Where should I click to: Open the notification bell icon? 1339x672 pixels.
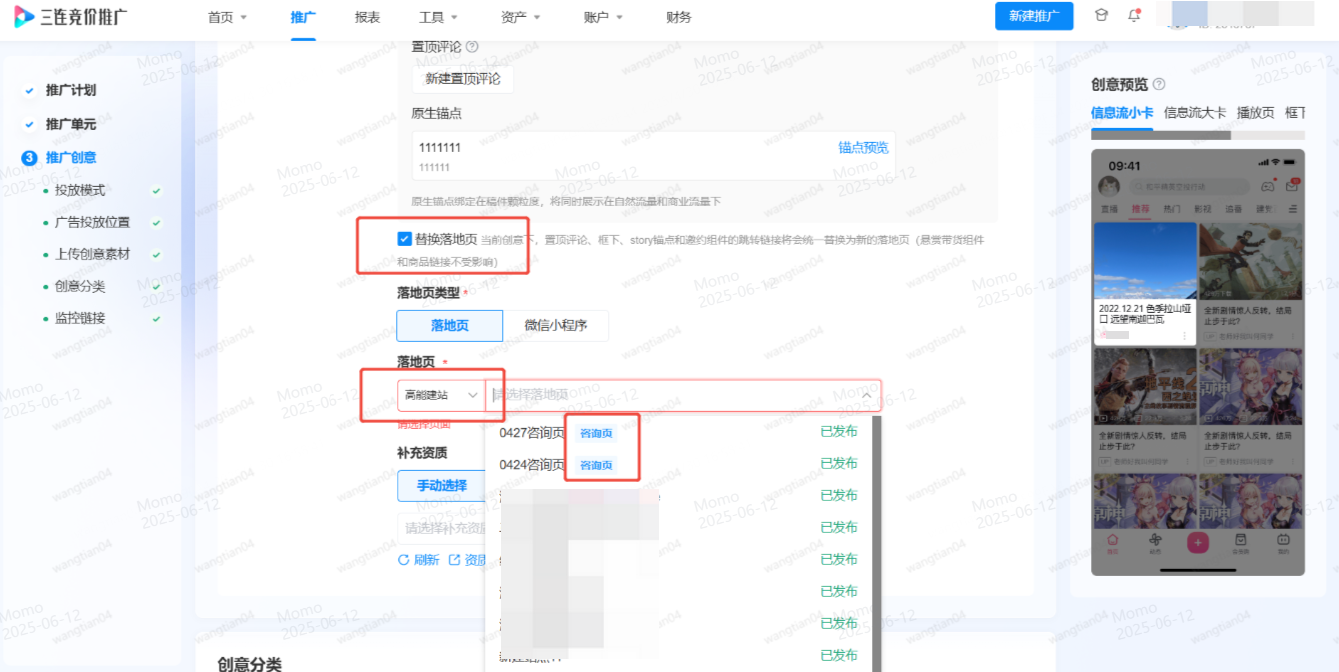[1134, 16]
